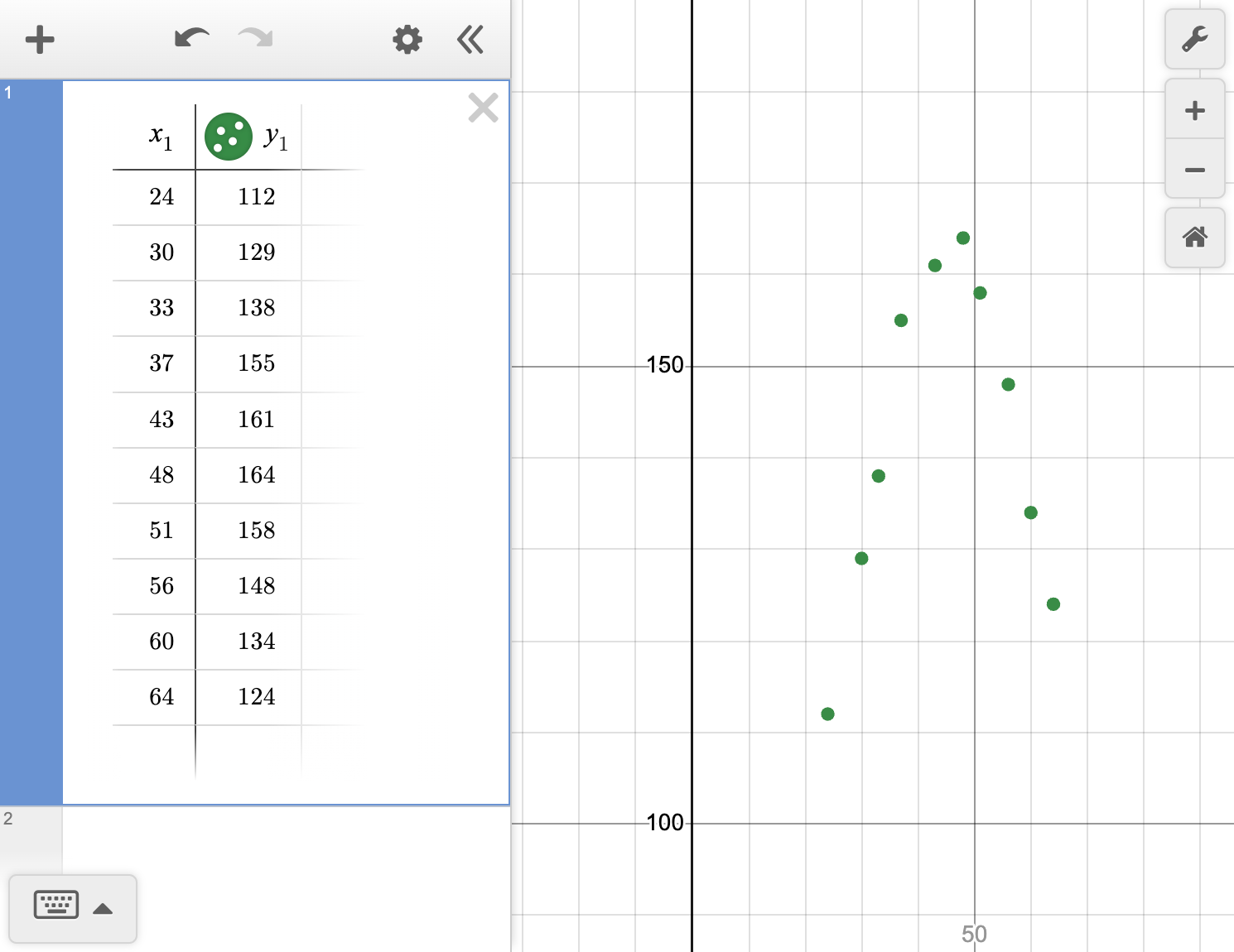Zoom out on the graph
Viewport: 1234px width, 952px height.
point(1194,169)
